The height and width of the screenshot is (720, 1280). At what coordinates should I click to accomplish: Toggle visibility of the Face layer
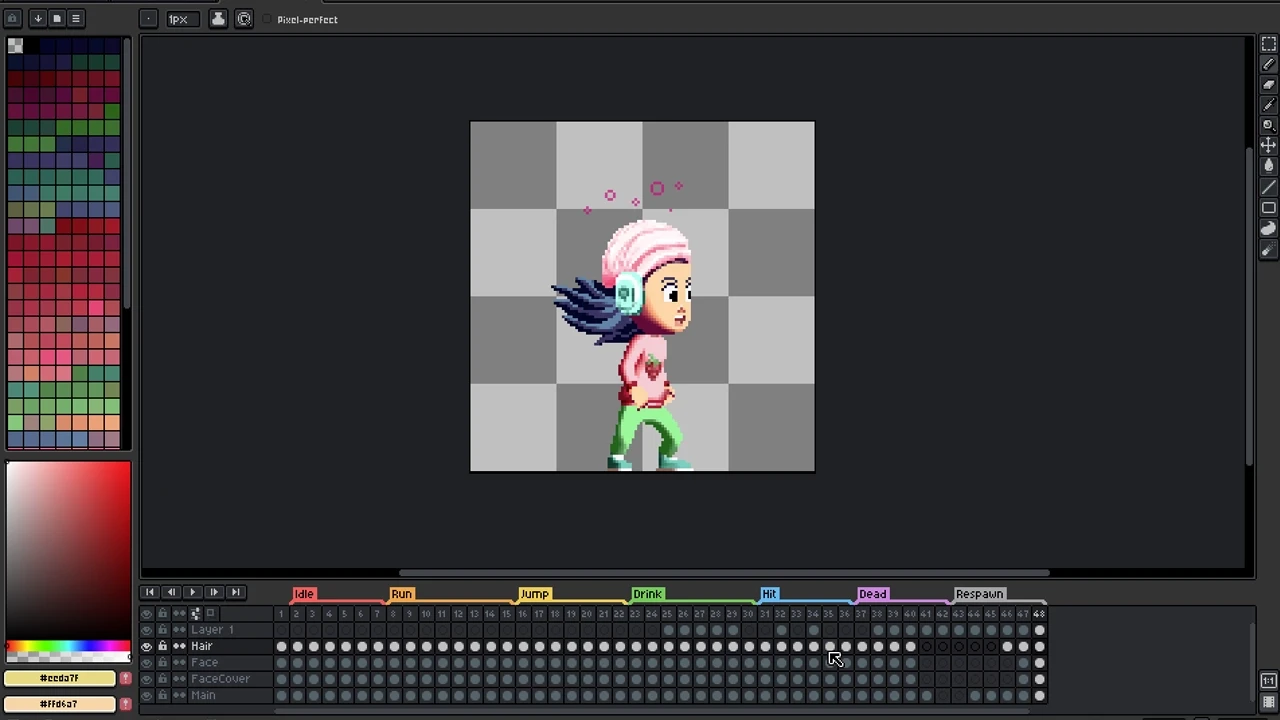coord(147,663)
